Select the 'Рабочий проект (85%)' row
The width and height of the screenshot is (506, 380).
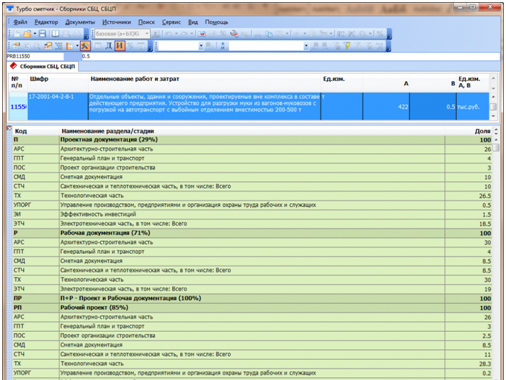pyautogui.click(x=252, y=308)
